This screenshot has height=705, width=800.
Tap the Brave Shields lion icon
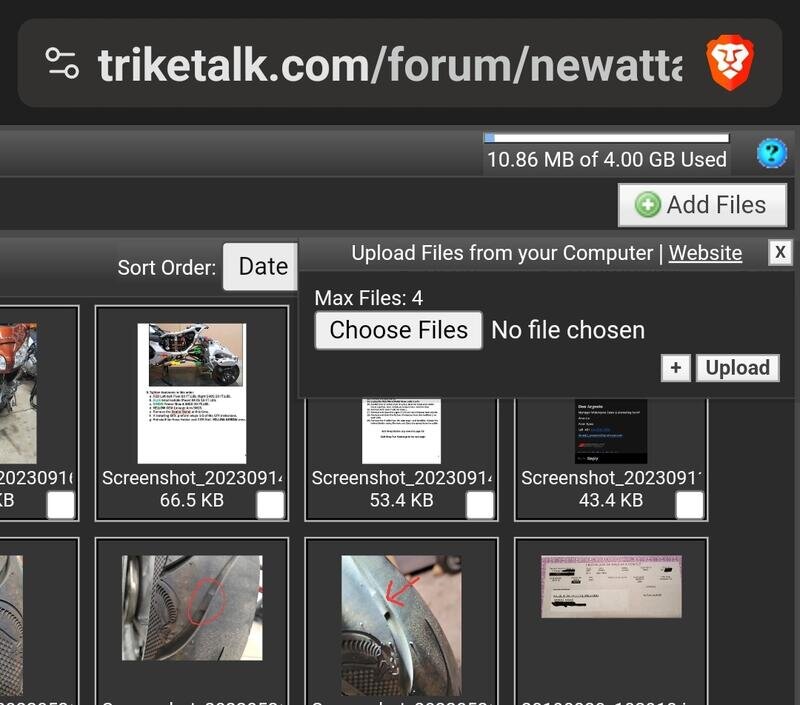coord(730,62)
